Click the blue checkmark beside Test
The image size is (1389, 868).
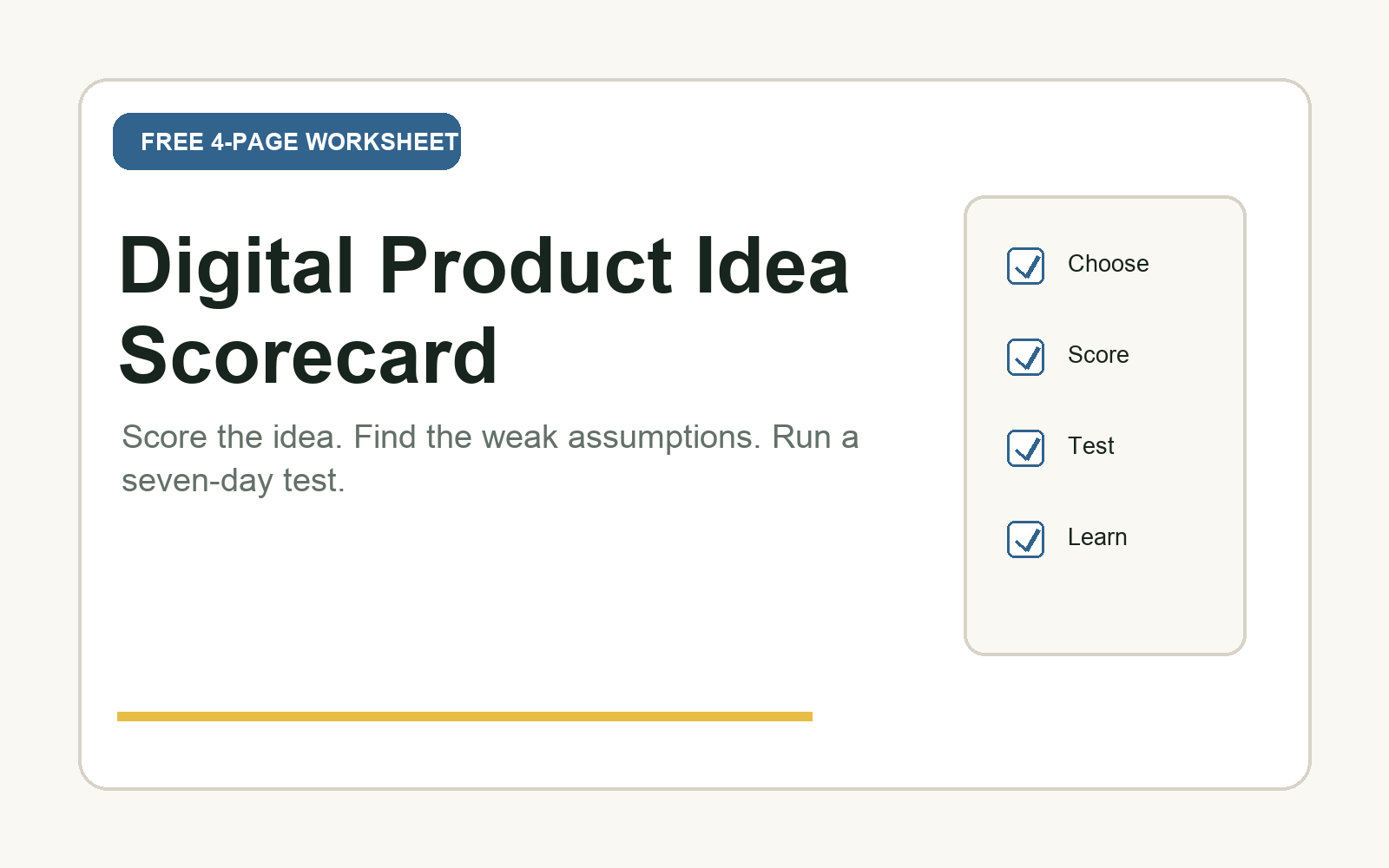coord(1028,449)
